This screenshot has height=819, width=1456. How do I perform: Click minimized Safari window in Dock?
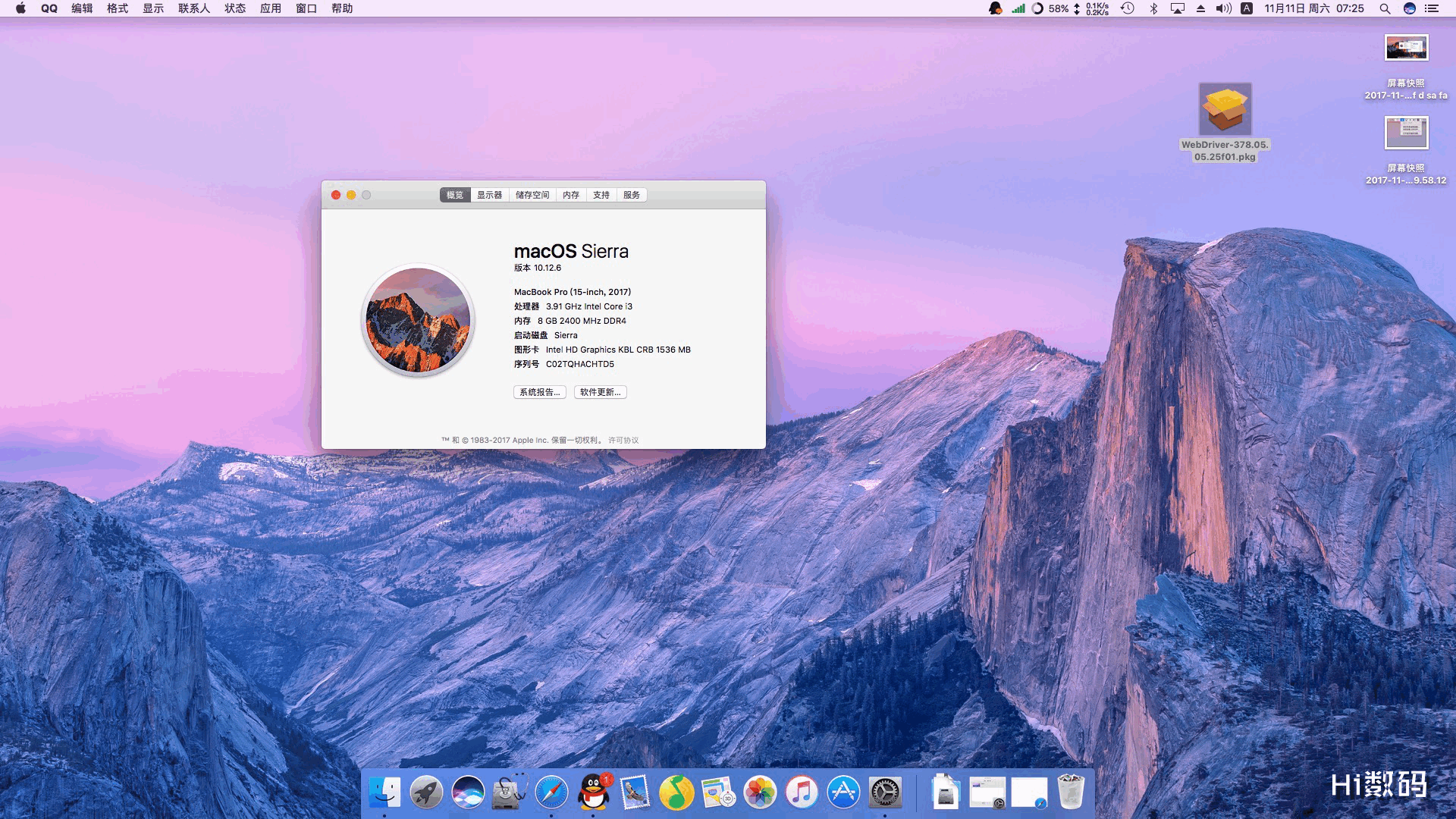click(x=1029, y=792)
